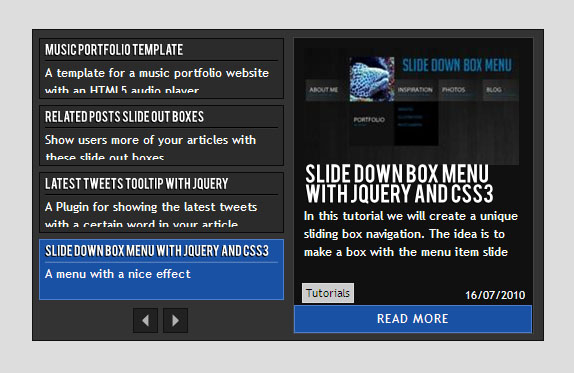This screenshot has height=373, width=574.
Task: Click ABOUT ME in the preview image
Action: (x=324, y=90)
